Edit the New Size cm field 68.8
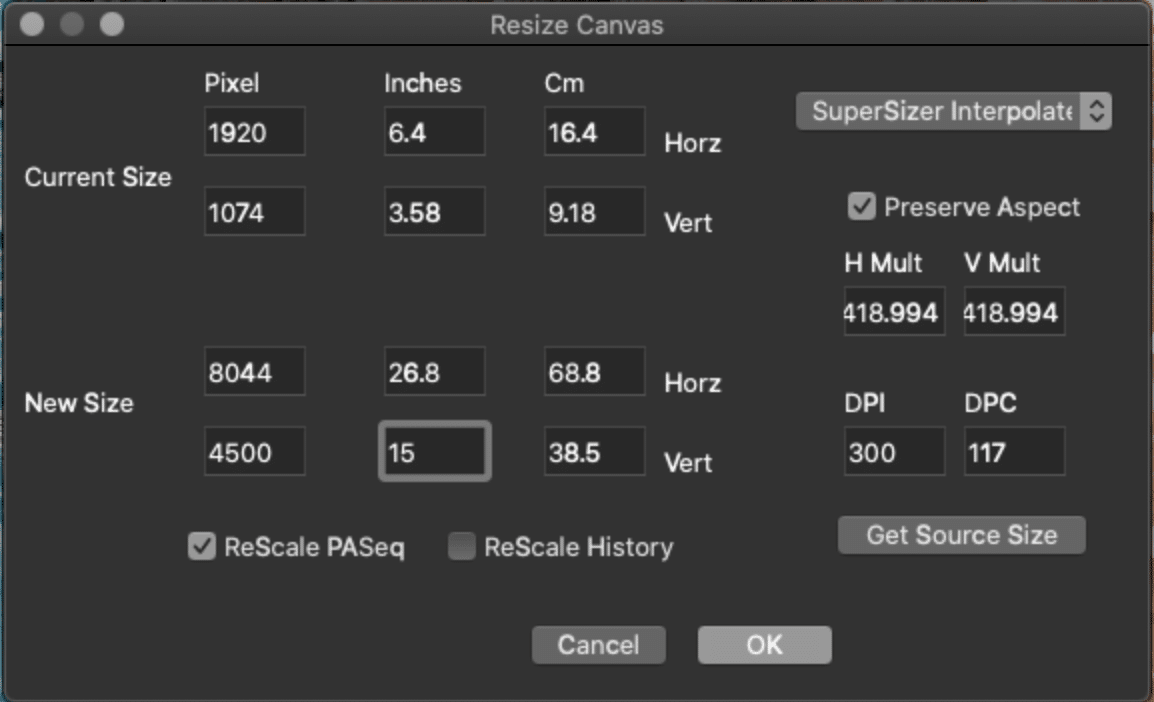The height and width of the screenshot is (702, 1154). 595,372
